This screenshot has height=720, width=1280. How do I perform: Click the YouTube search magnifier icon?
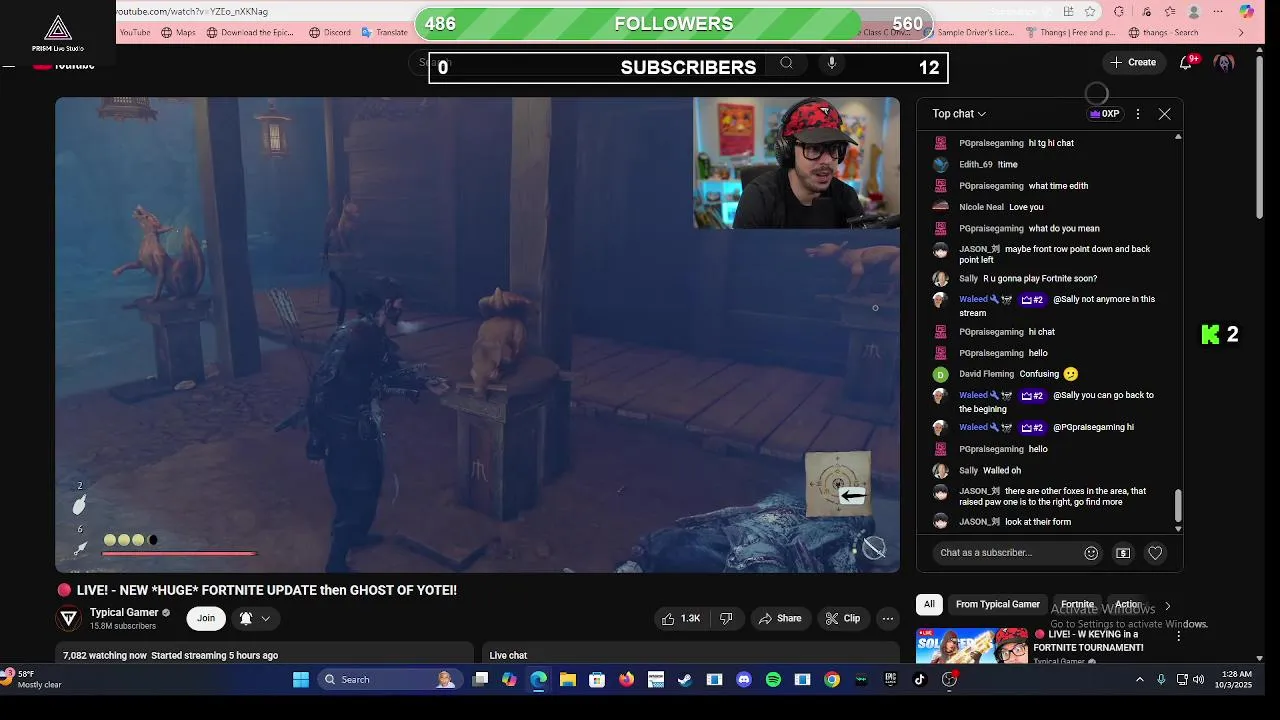[786, 63]
